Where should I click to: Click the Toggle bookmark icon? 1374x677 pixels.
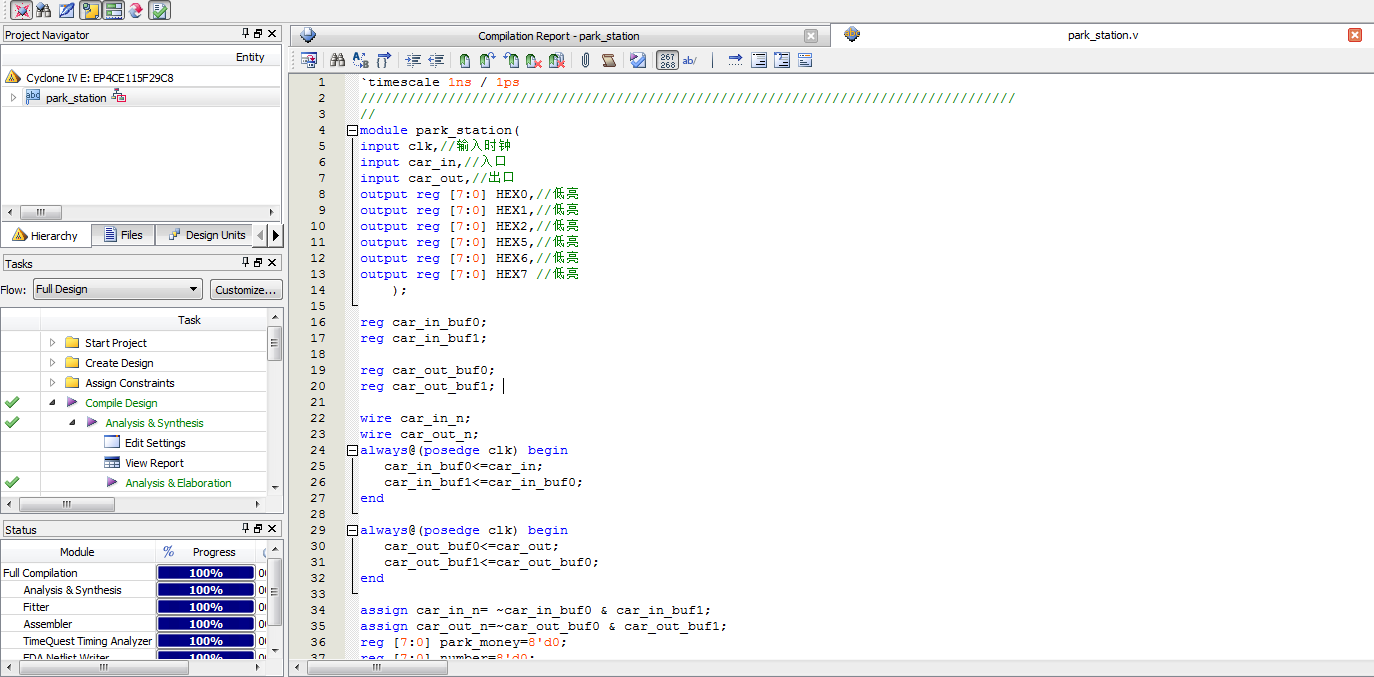click(465, 61)
